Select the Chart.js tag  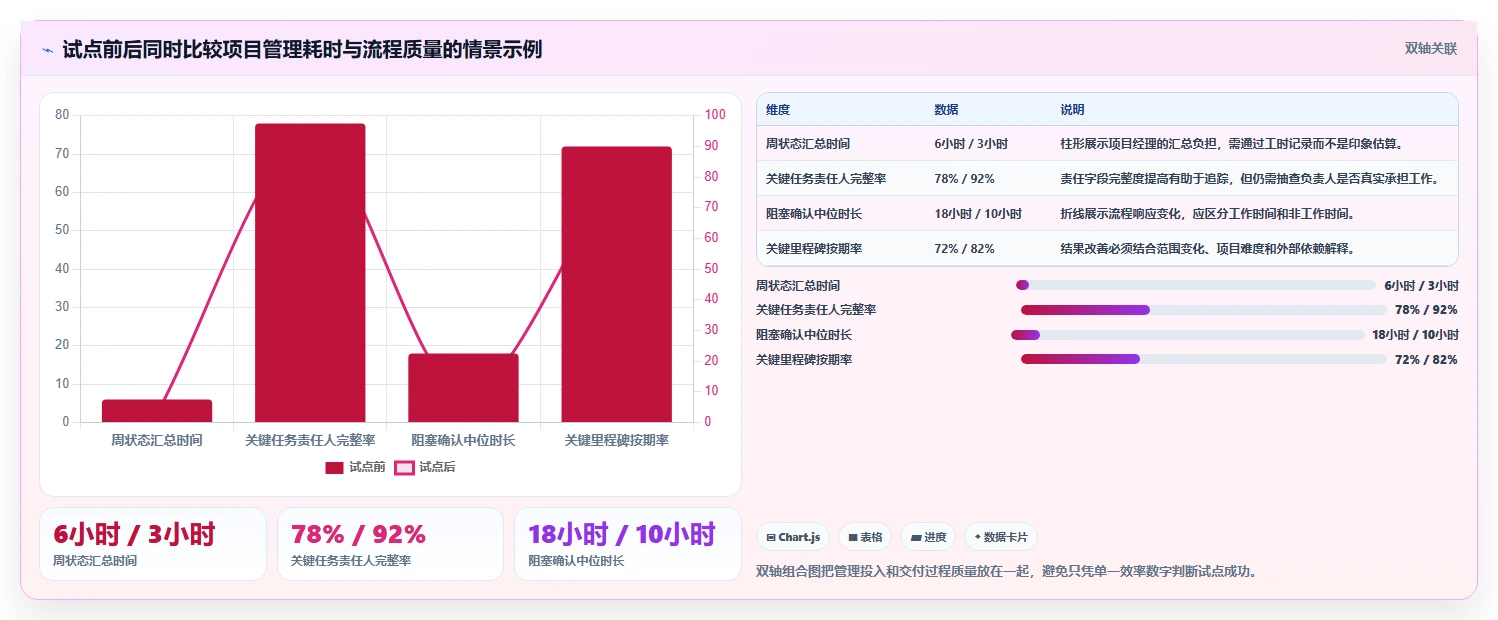tap(793, 537)
